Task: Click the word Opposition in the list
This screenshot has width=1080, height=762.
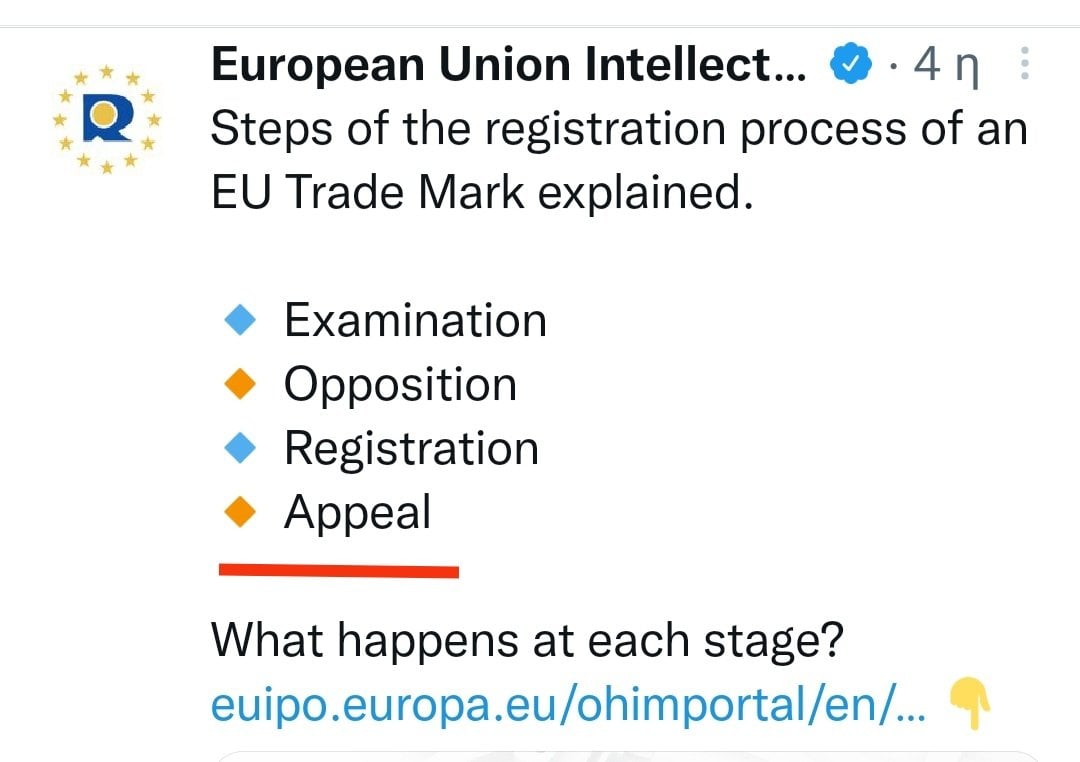Action: pos(400,384)
